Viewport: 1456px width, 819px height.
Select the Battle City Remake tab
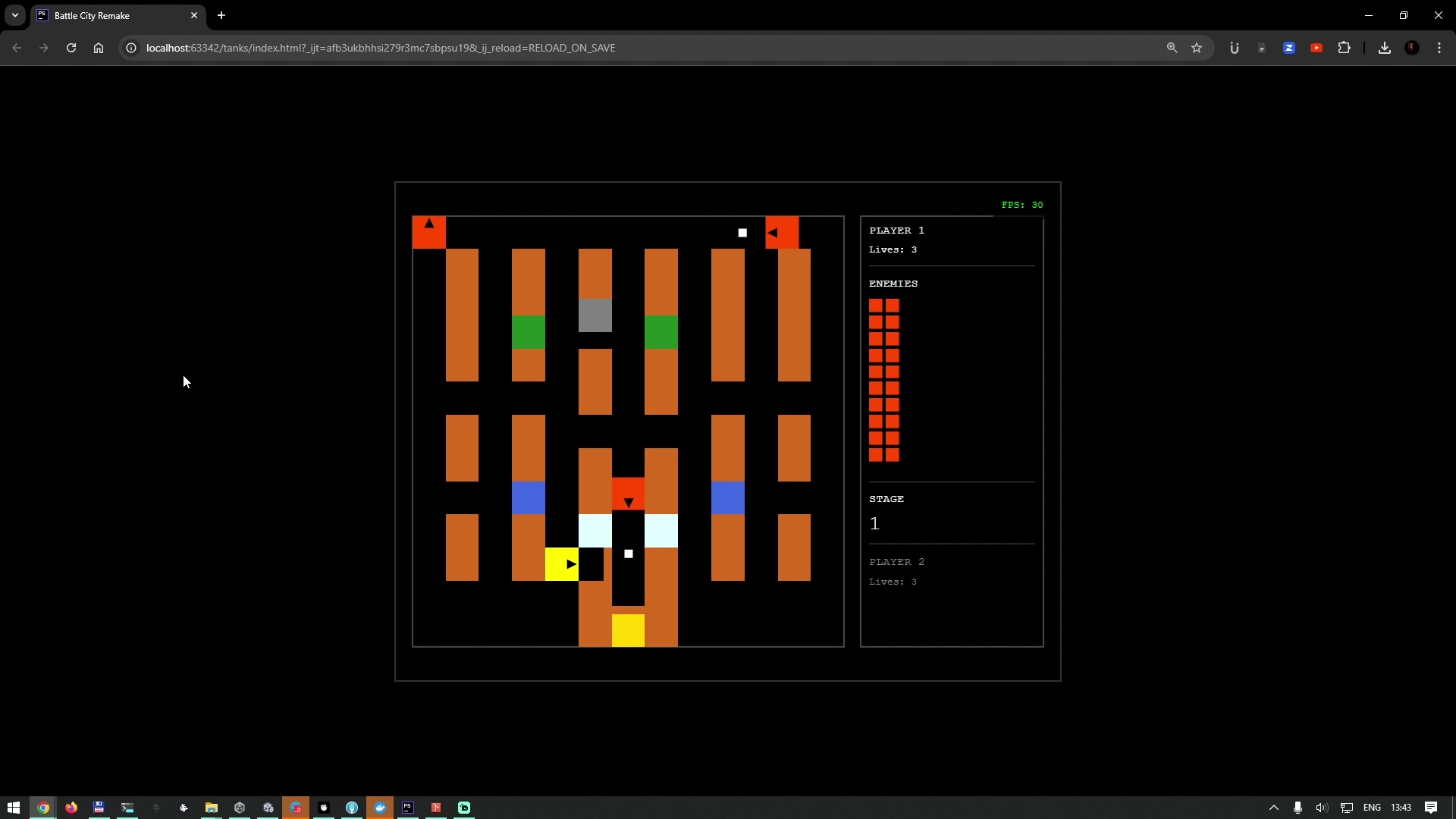pos(106,15)
